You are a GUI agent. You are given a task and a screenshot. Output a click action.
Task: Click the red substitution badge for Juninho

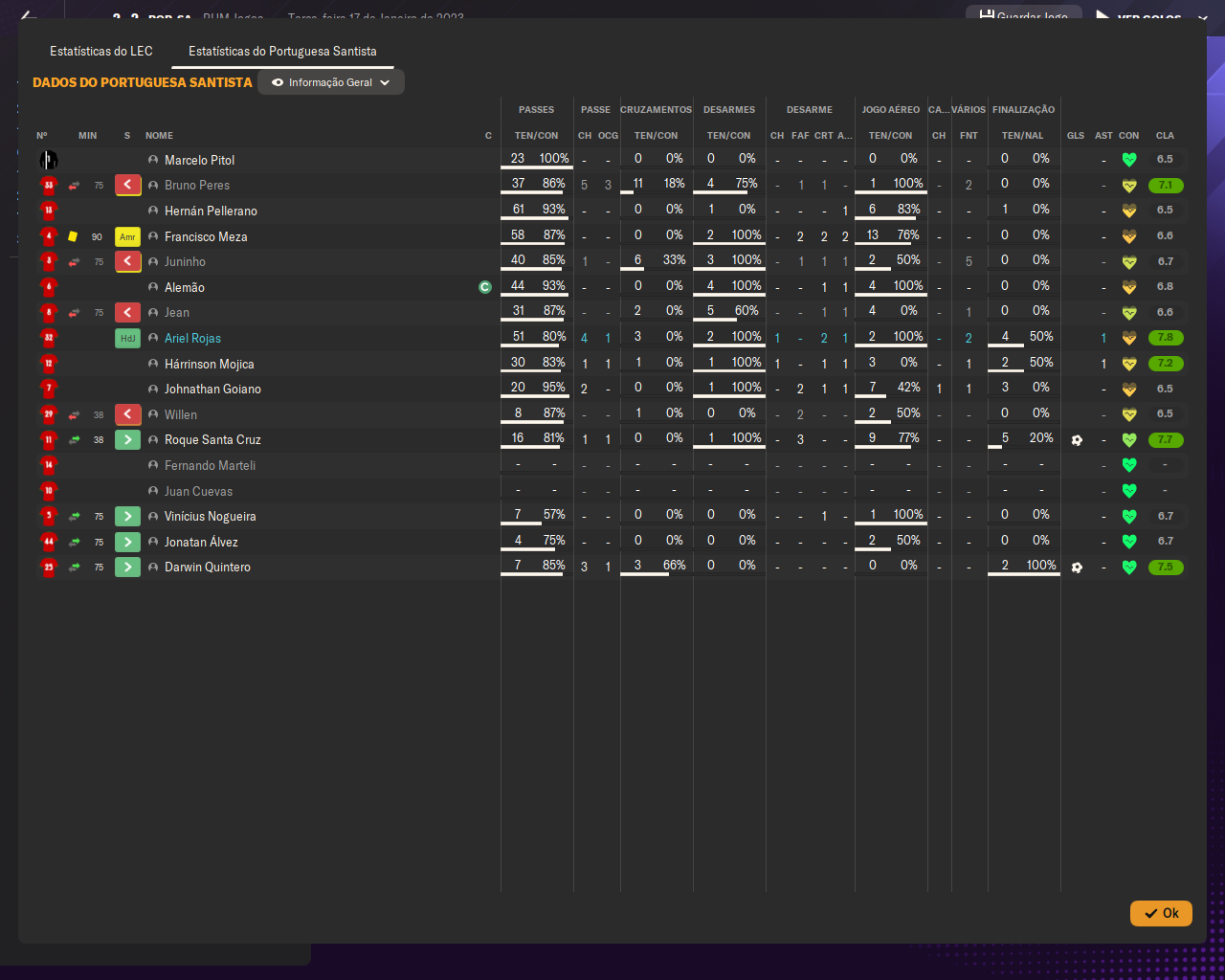tap(127, 261)
